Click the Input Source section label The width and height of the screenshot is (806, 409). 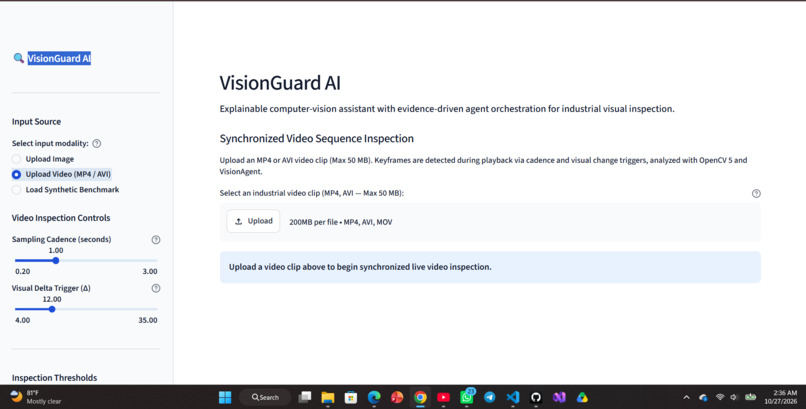(36, 122)
